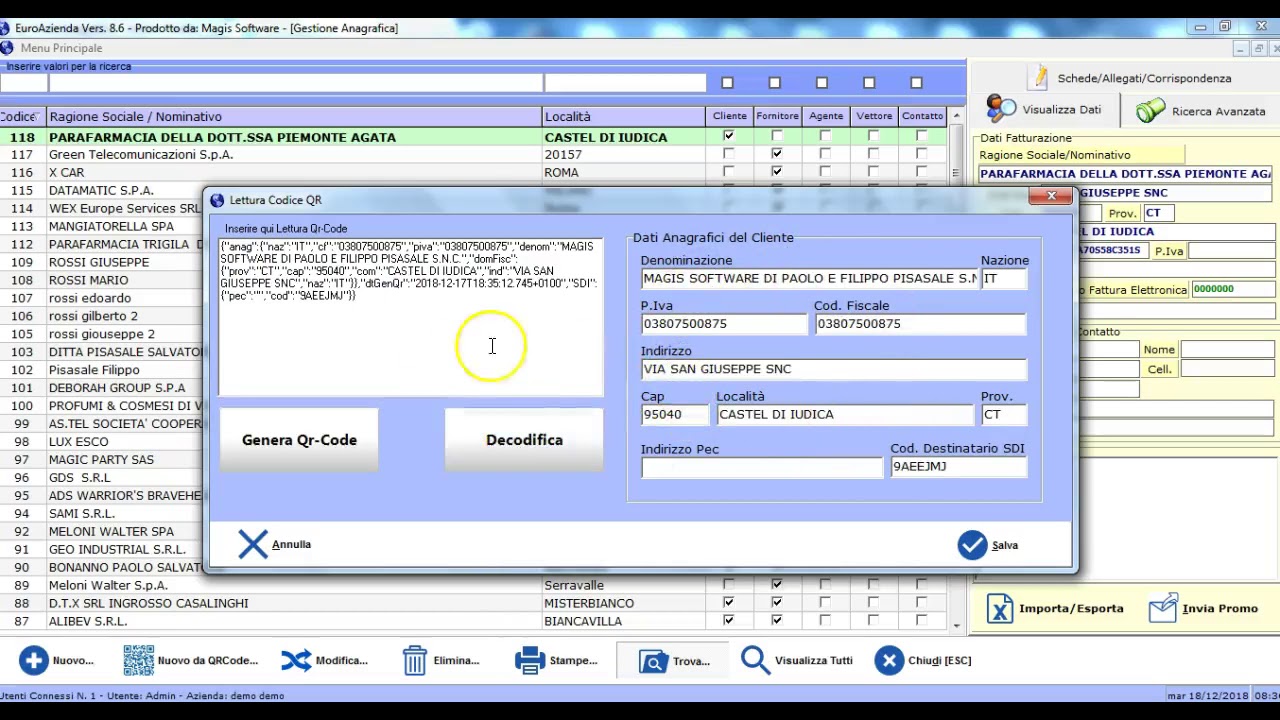Click the Chiudi [ESC] icon
The width and height of the screenshot is (1280, 720).
click(888, 660)
